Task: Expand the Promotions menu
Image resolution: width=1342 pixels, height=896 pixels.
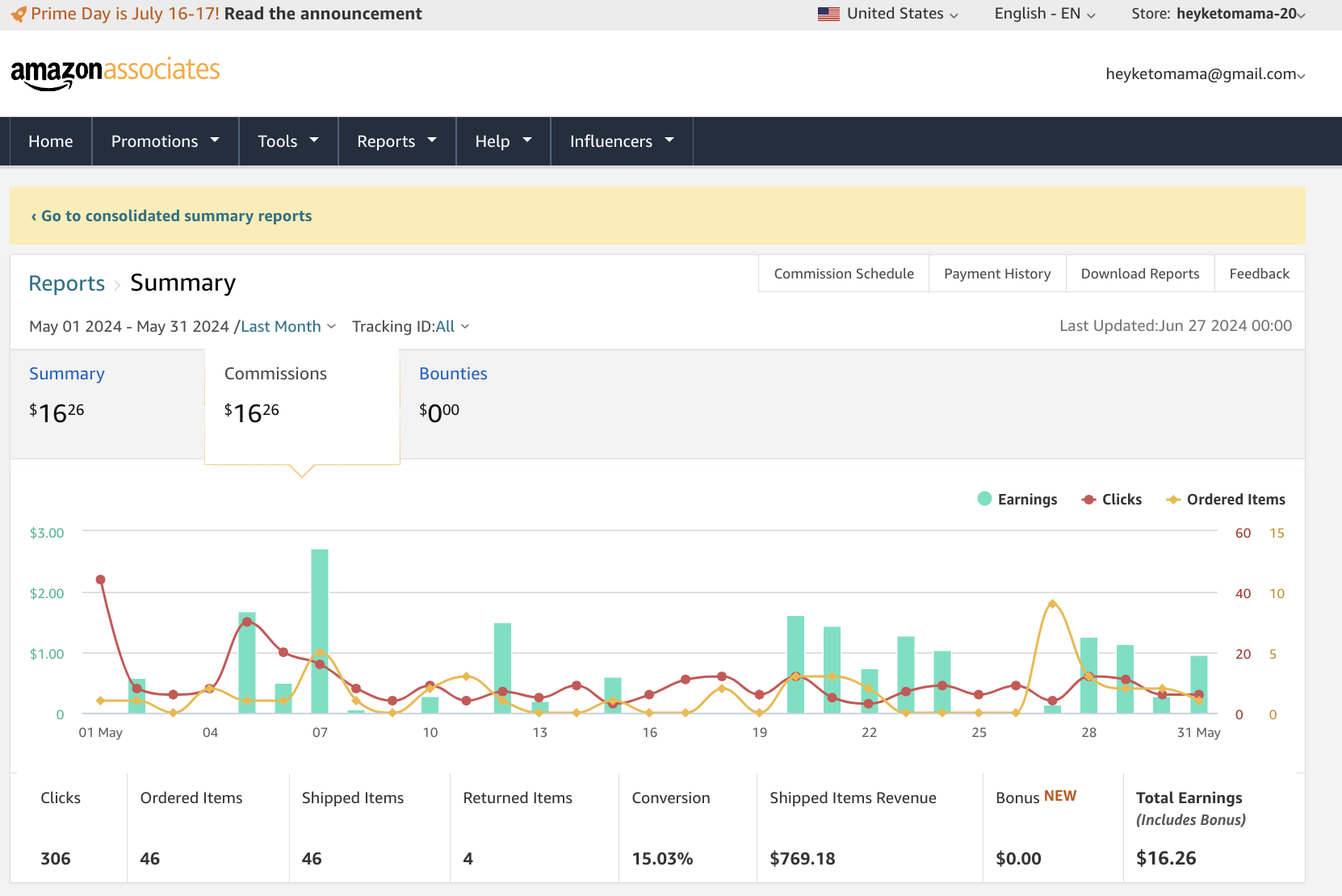Action: [x=166, y=141]
